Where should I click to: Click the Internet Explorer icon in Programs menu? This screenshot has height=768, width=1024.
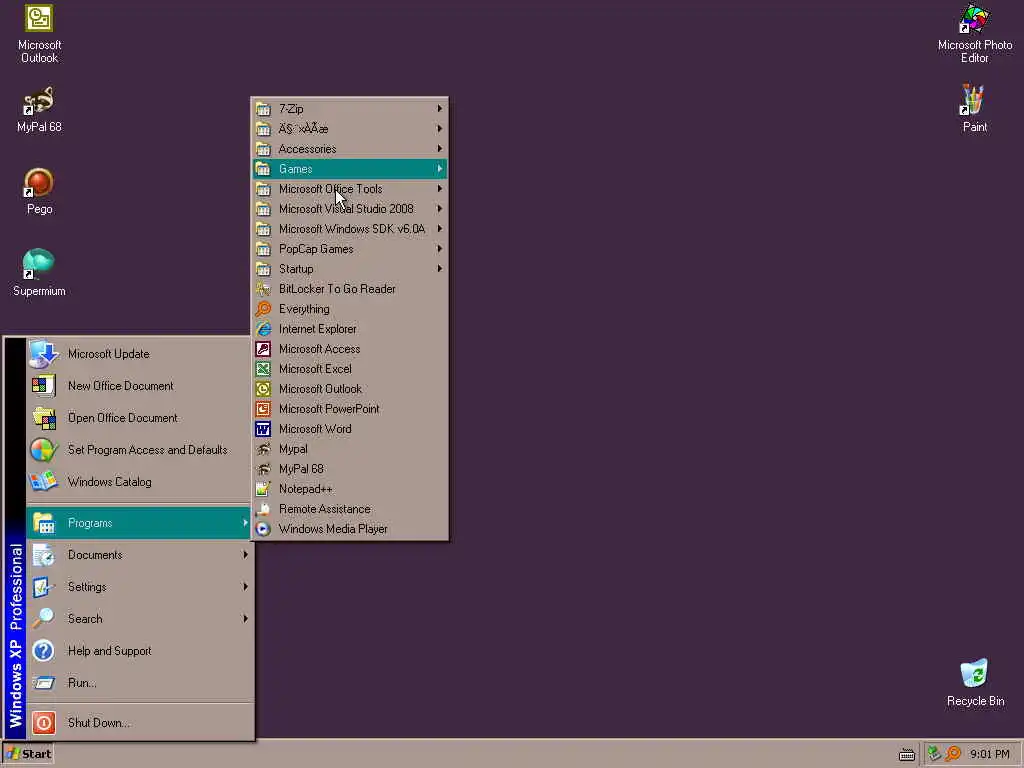(x=263, y=329)
